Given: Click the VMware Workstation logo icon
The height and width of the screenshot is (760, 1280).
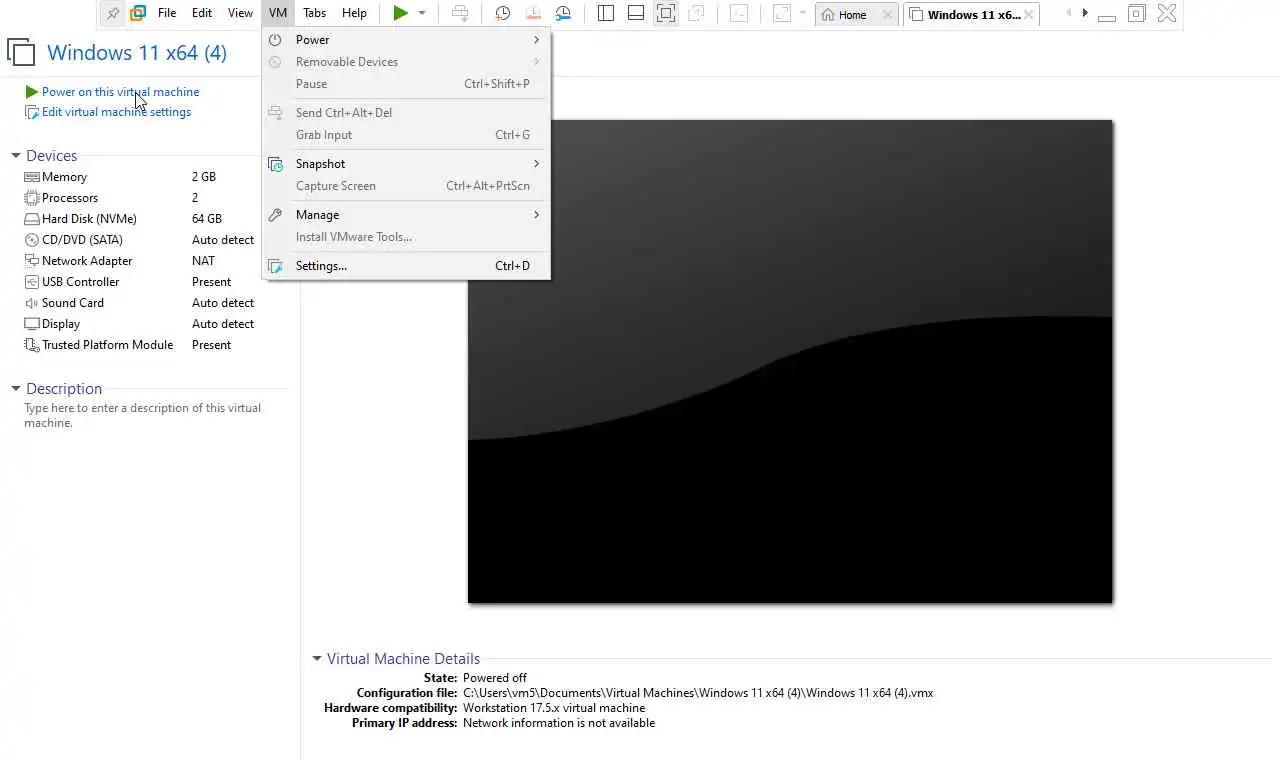Looking at the screenshot, I should 138,13.
